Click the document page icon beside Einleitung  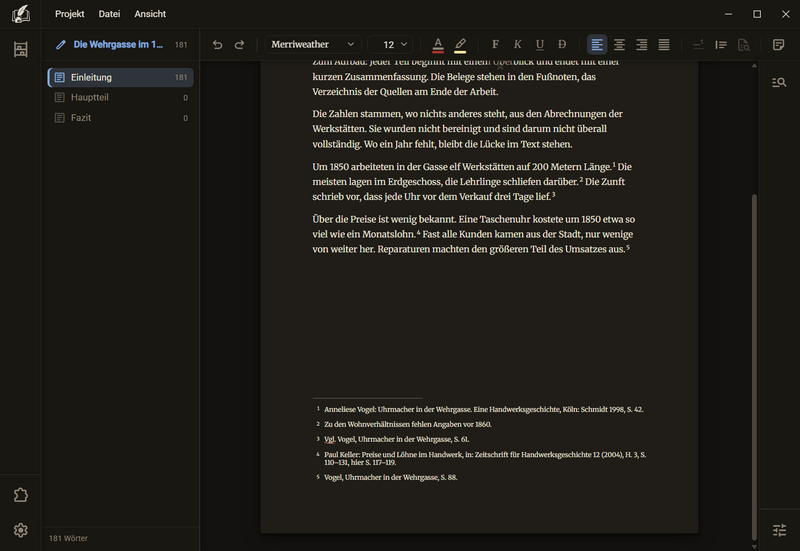(60, 77)
